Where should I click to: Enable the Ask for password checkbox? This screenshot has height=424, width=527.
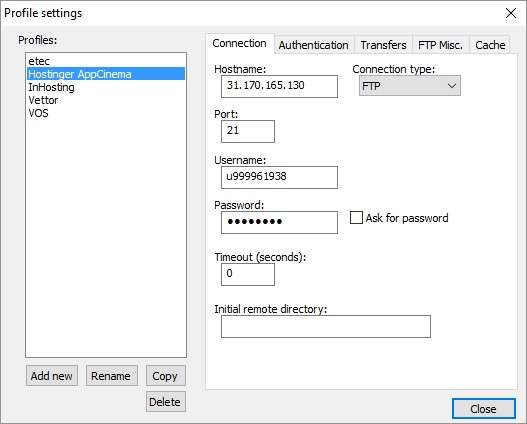click(x=356, y=218)
